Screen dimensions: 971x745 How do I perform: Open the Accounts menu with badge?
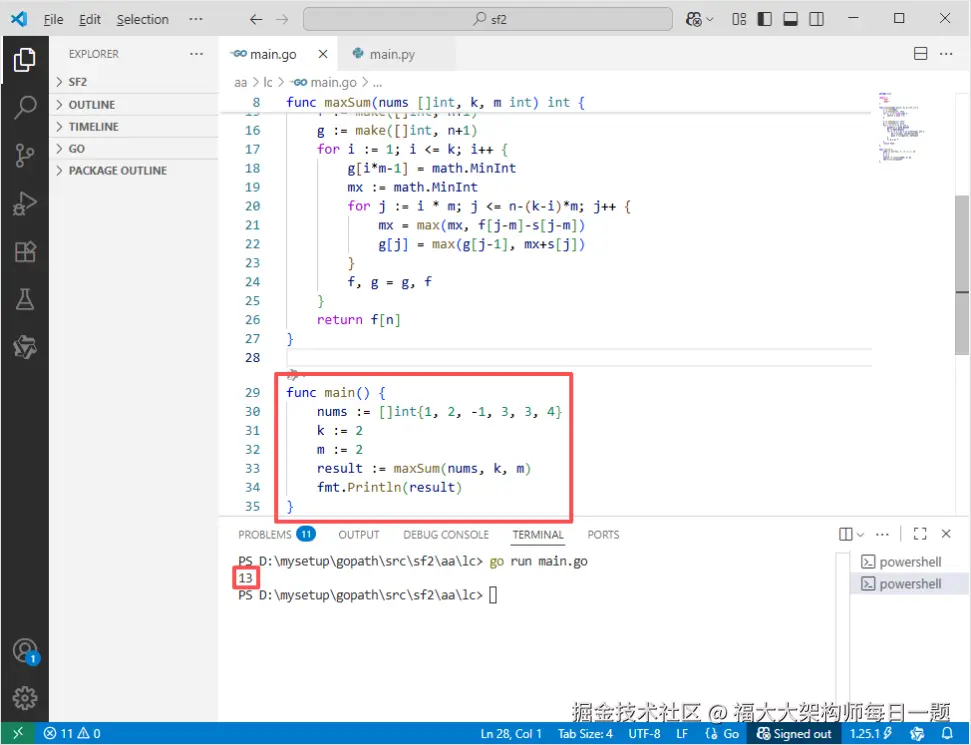tap(25, 651)
